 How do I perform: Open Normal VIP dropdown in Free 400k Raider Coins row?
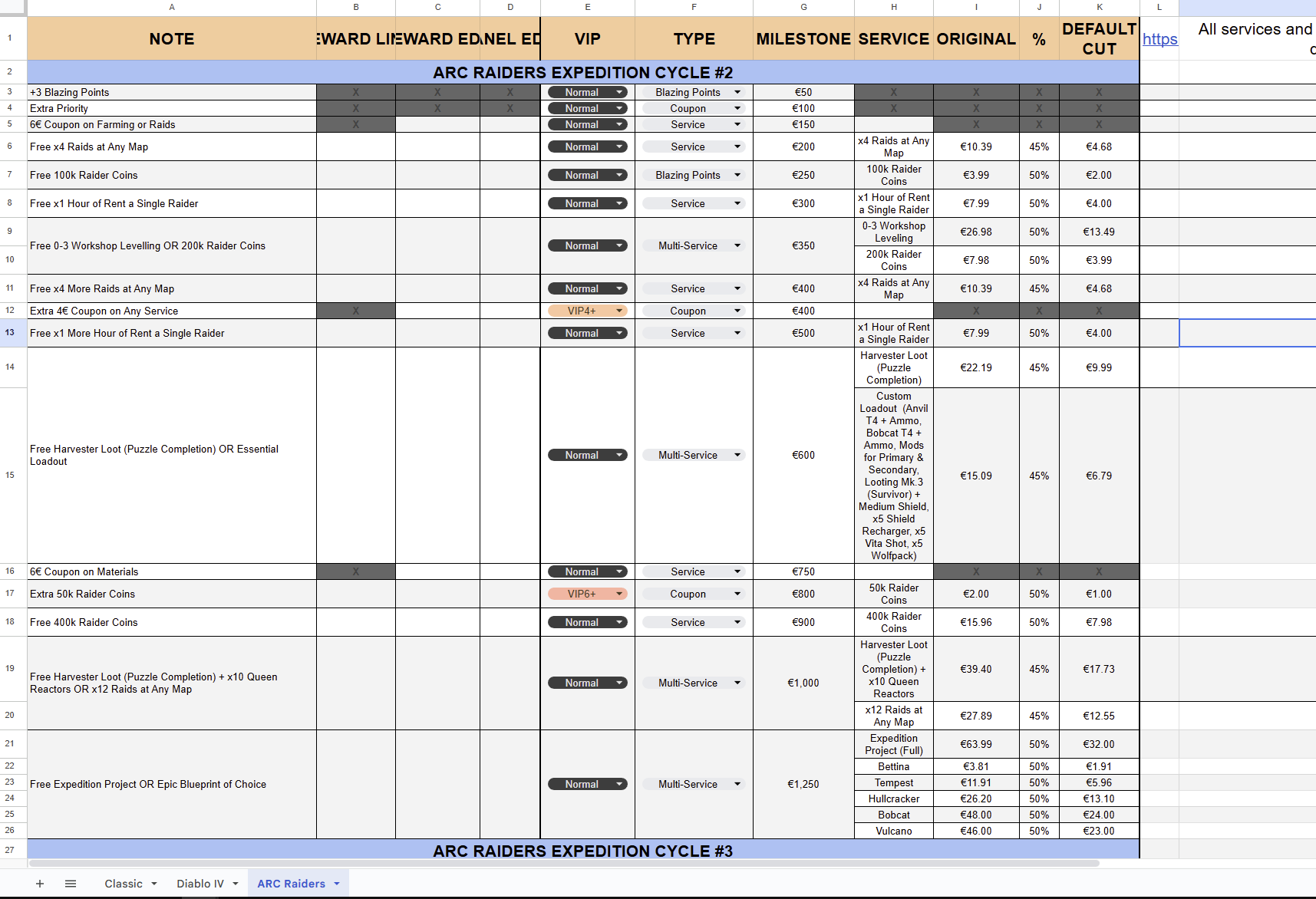(x=588, y=622)
